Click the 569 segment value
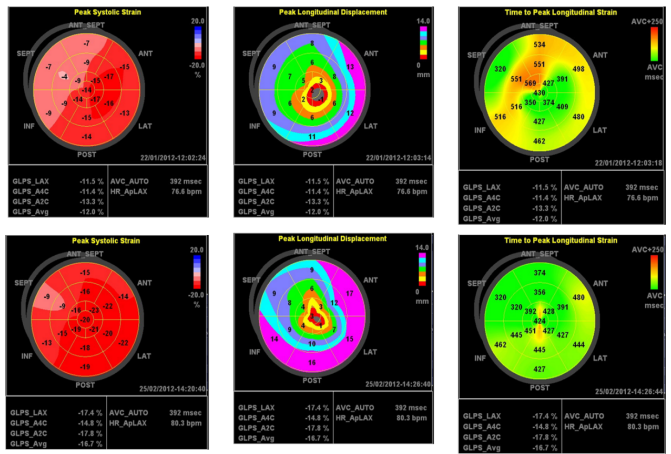Image resolution: width=671 pixels, height=454 pixels. click(530, 83)
